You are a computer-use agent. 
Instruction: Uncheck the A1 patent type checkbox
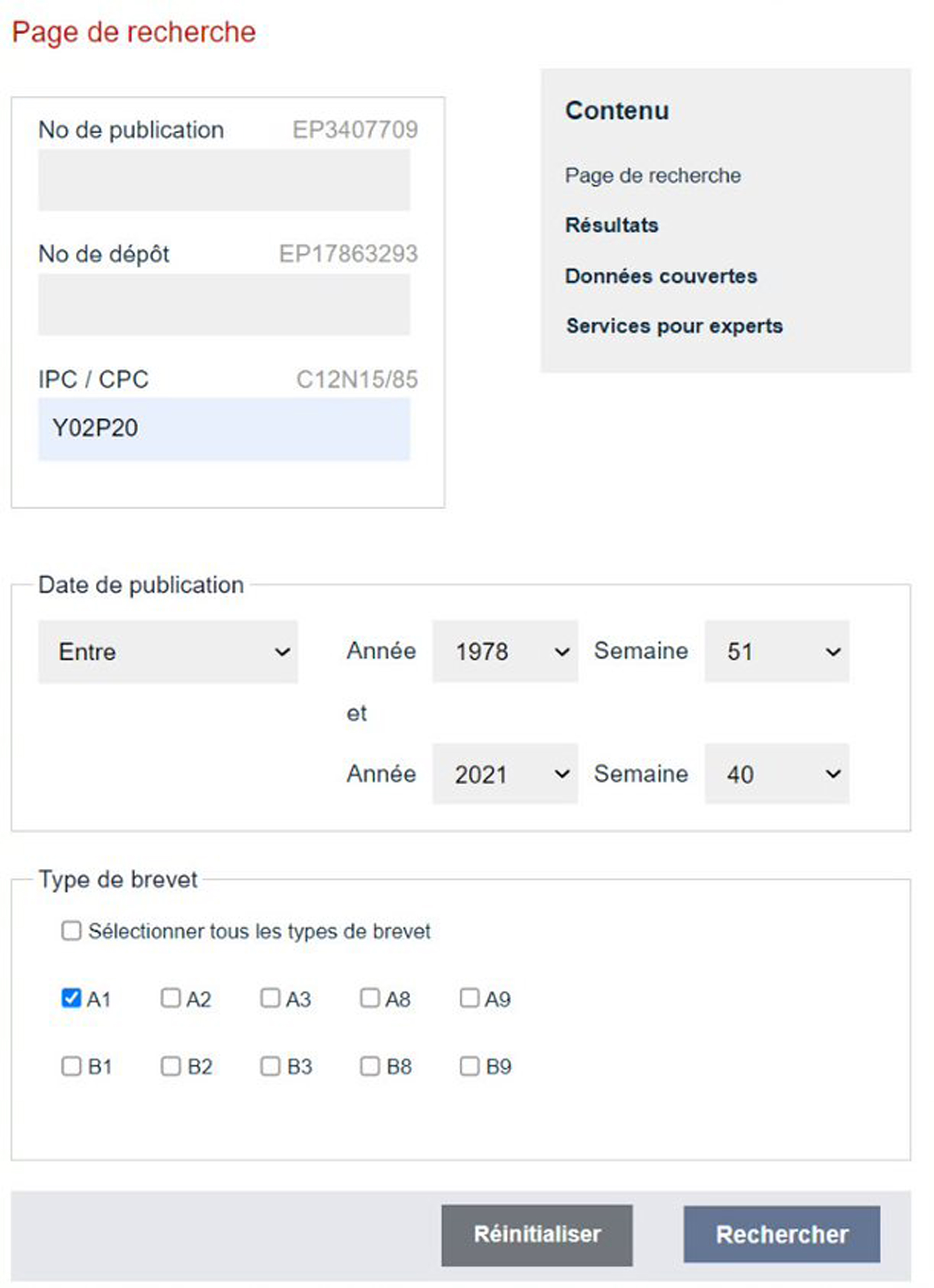click(x=71, y=998)
